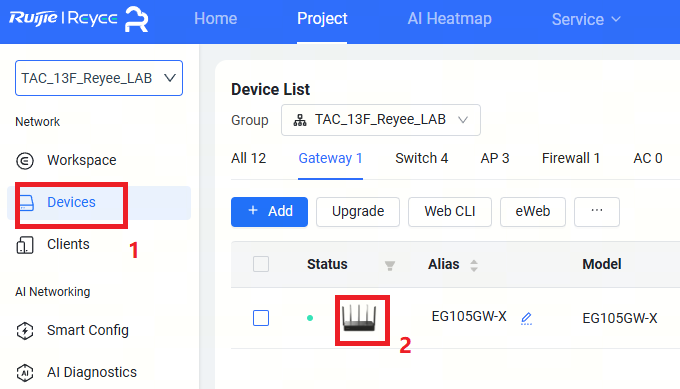Click the Smart Config icon
Image resolution: width=680 pixels, height=389 pixels.
tap(25, 330)
